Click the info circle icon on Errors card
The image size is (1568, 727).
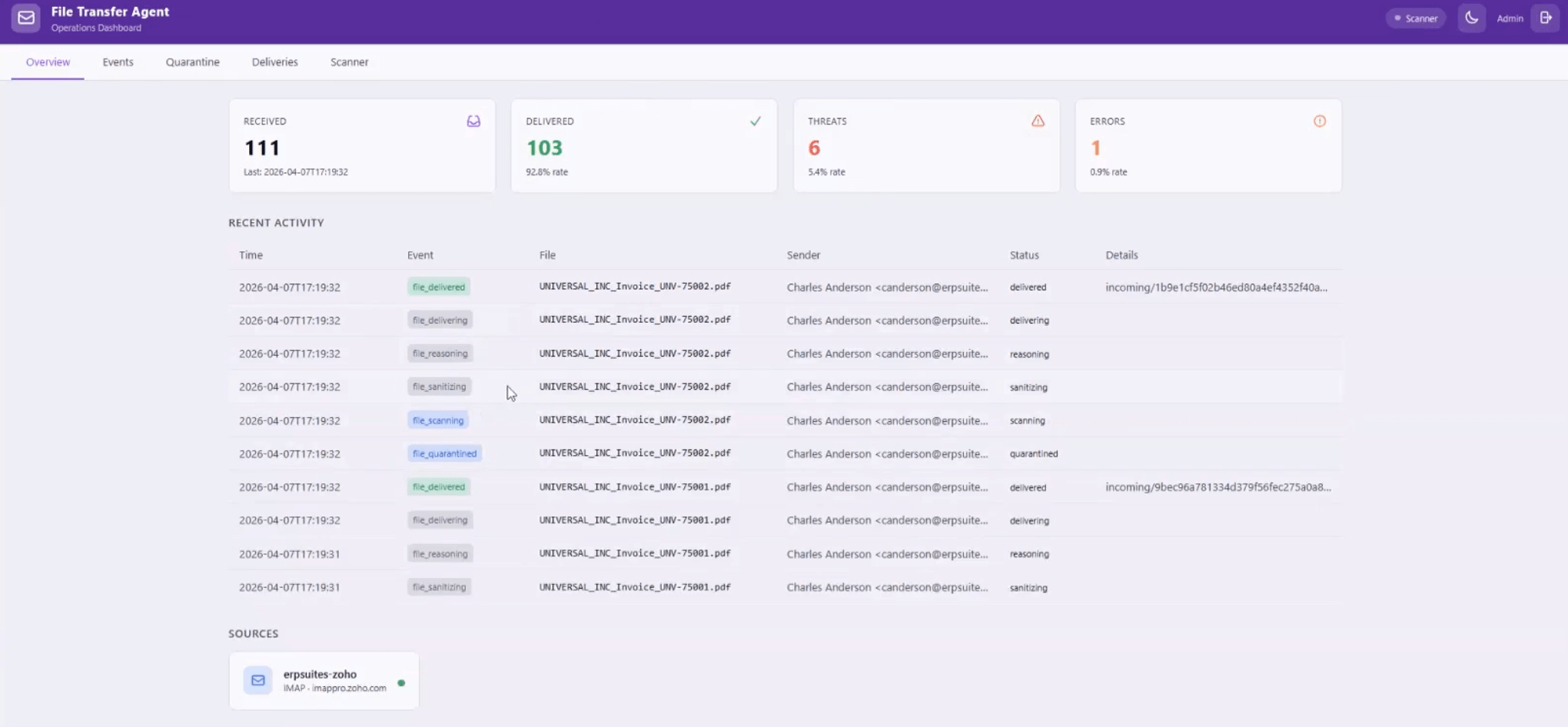point(1320,121)
